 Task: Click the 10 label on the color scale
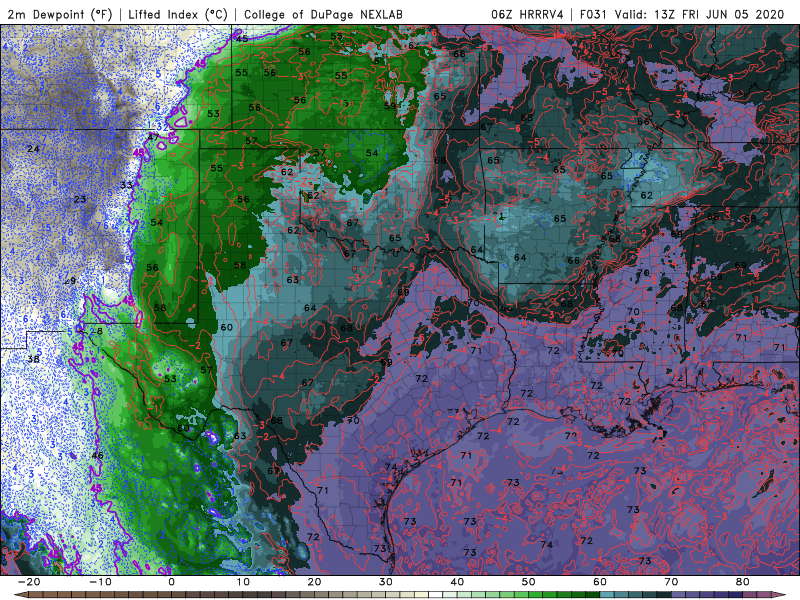243,582
